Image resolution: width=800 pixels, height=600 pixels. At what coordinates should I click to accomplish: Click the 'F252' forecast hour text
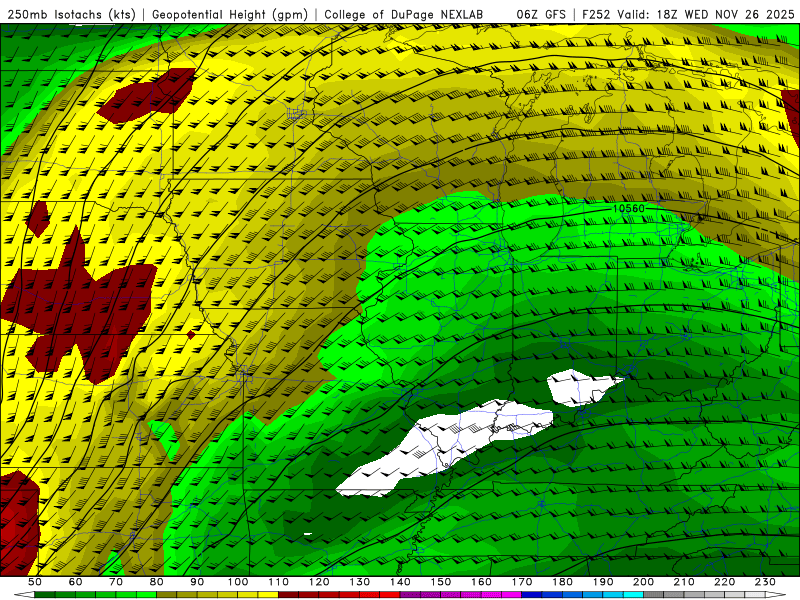pos(596,14)
